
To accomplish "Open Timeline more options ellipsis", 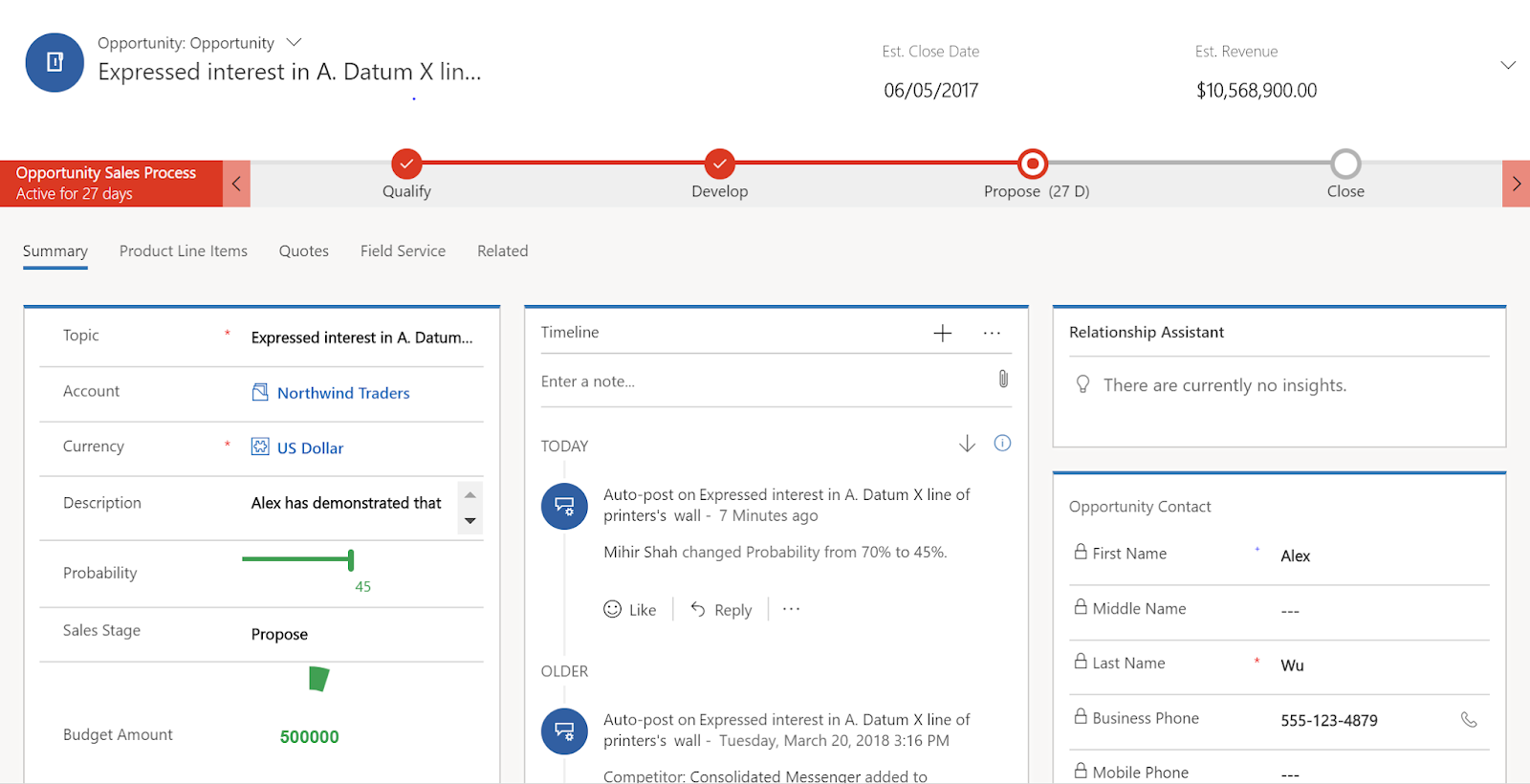I will (992, 333).
